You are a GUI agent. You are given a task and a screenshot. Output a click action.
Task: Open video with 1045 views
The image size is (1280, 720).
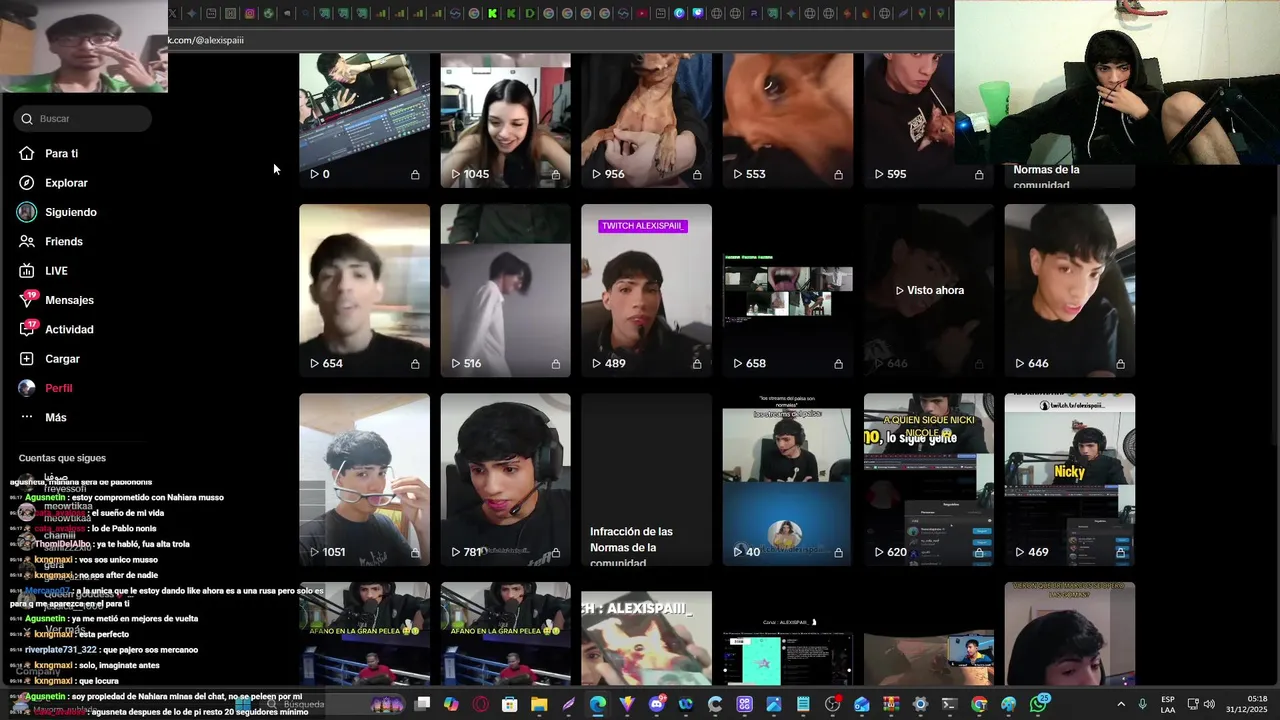click(x=505, y=120)
